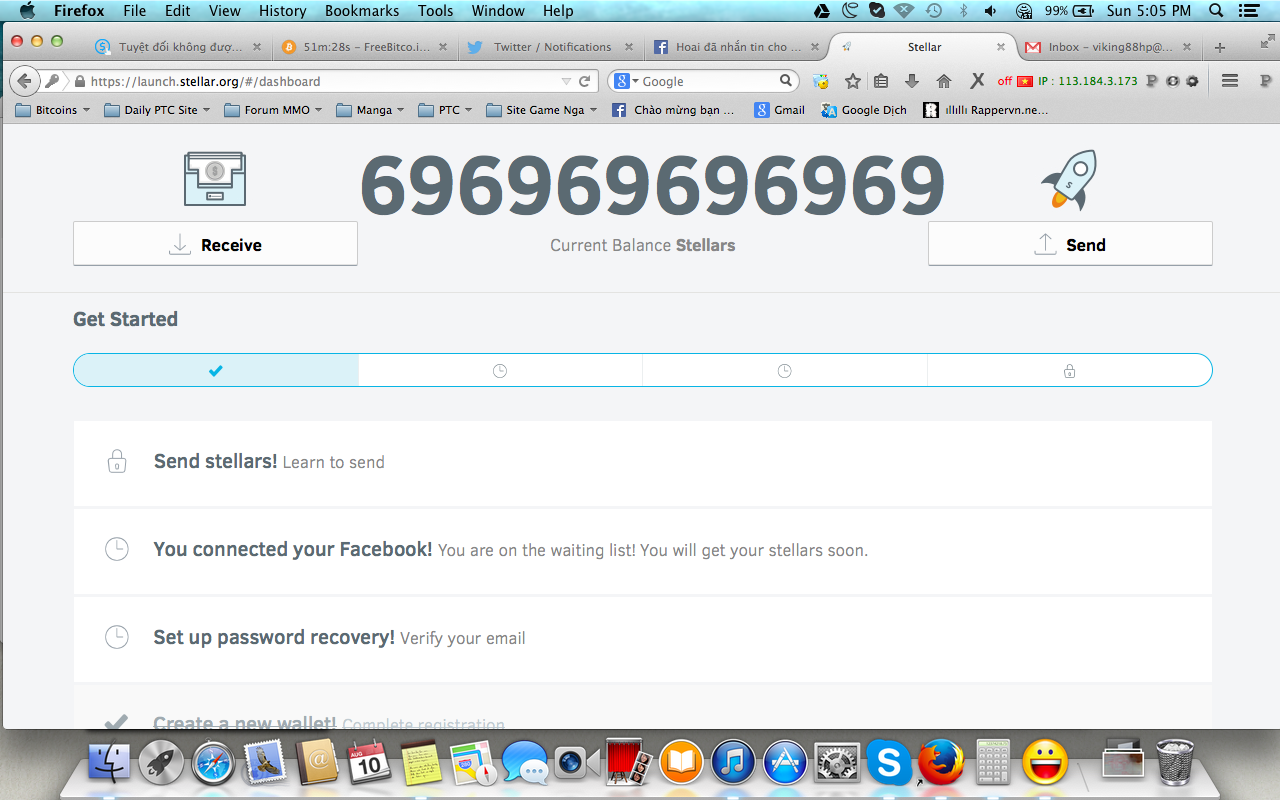
Task: Open the Gmail bookmark
Action: (779, 110)
